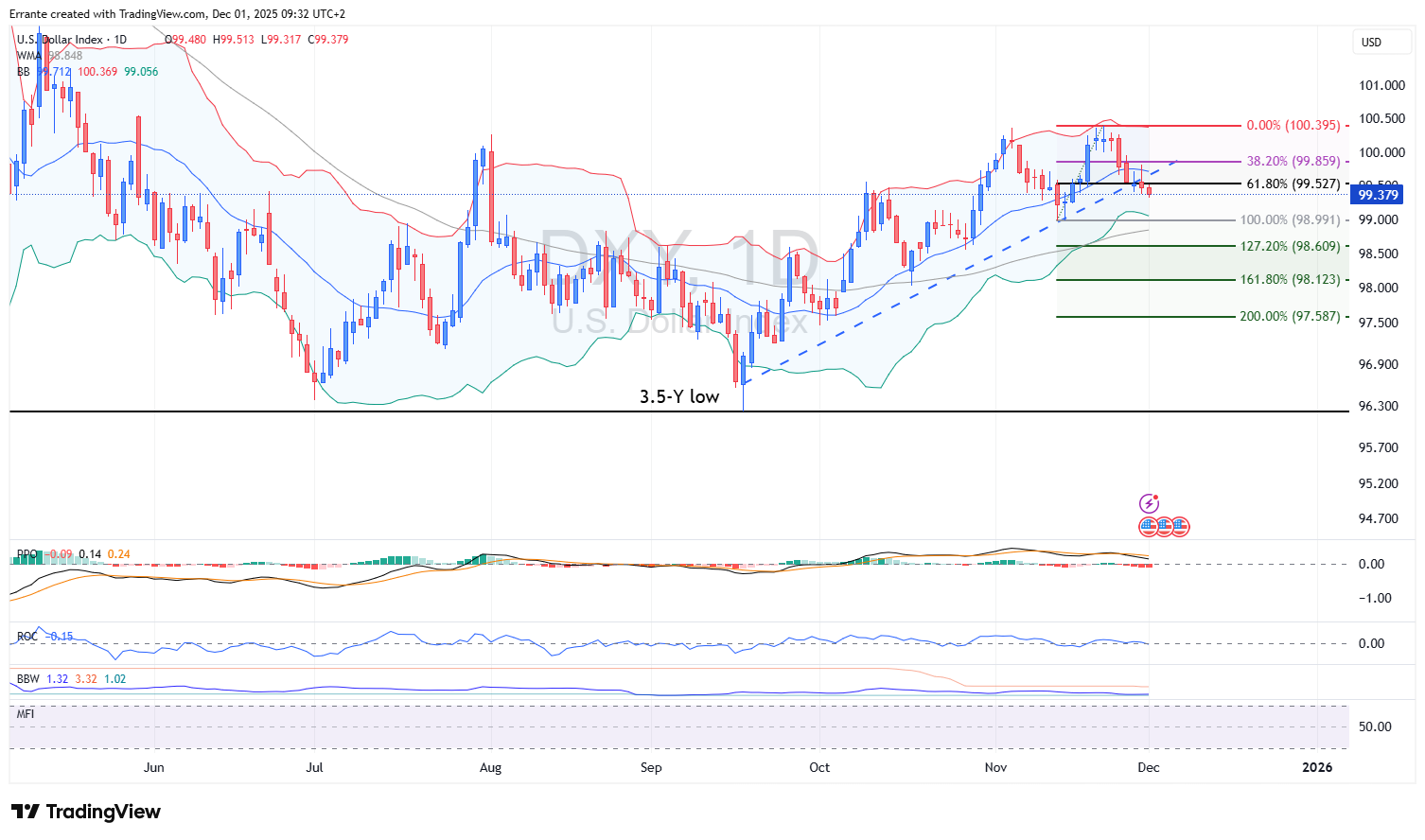Click the middle US flag event icon
The image size is (1425, 840).
[x=1164, y=527]
